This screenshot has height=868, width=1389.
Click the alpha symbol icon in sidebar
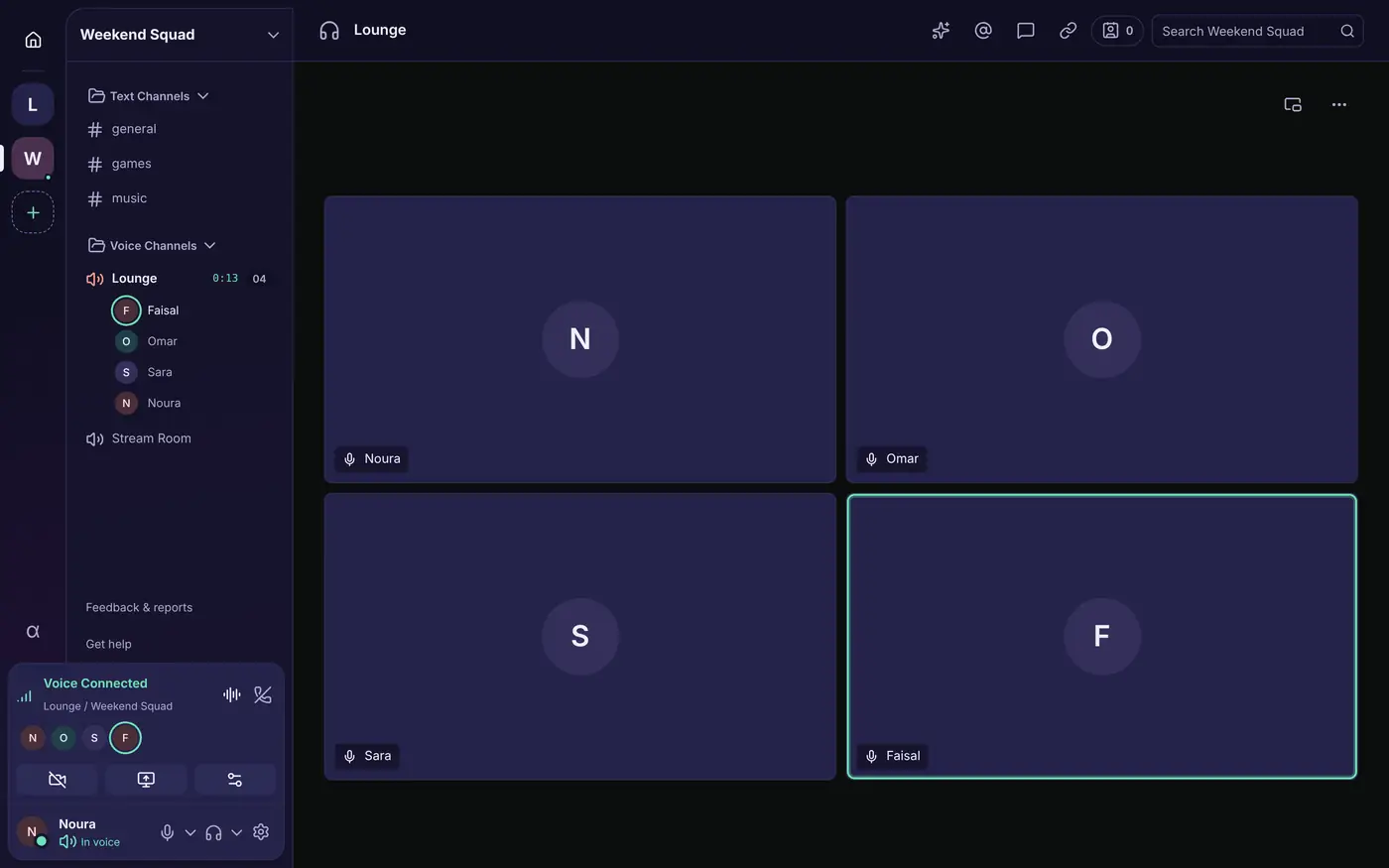click(x=33, y=632)
